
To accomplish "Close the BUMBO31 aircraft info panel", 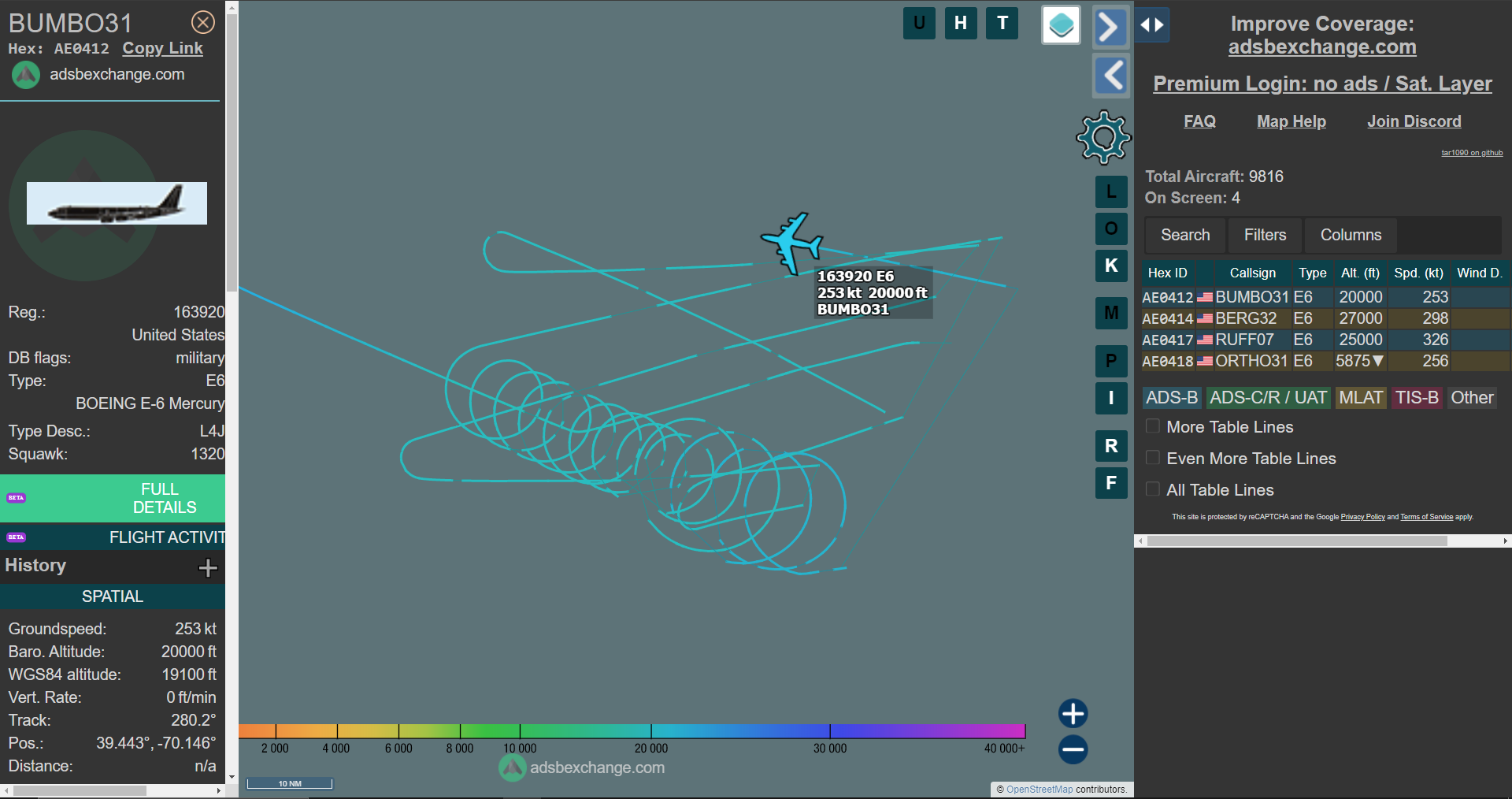I will pos(203,22).
